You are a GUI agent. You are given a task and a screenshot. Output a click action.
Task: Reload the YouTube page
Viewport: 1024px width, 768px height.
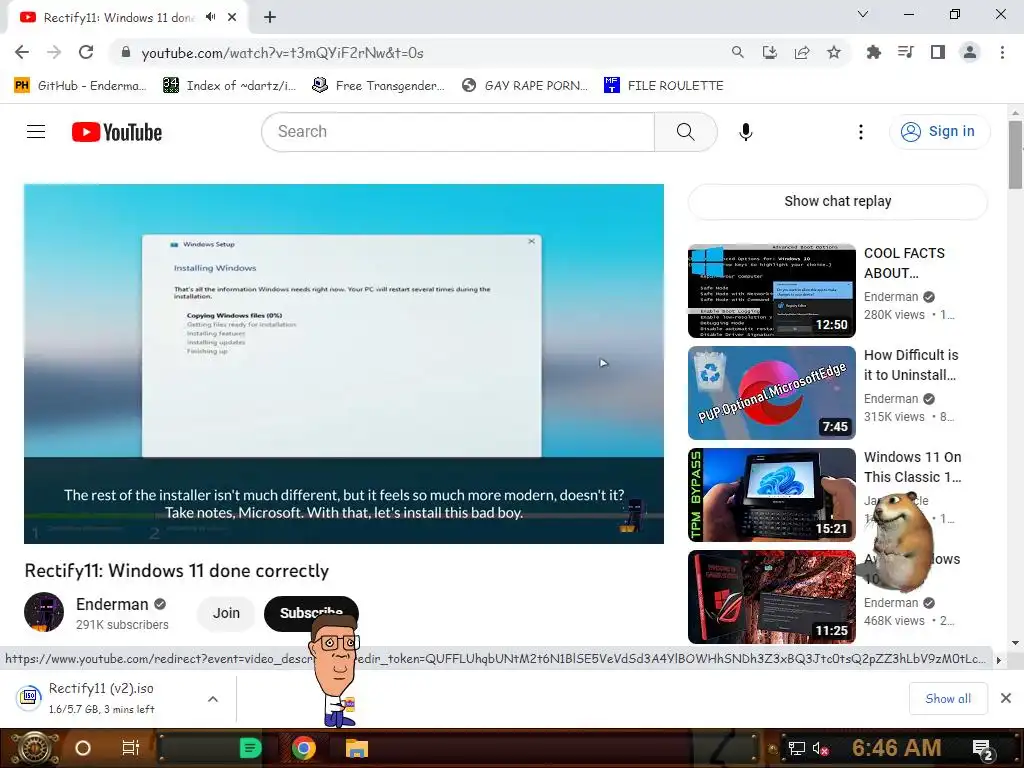(86, 52)
